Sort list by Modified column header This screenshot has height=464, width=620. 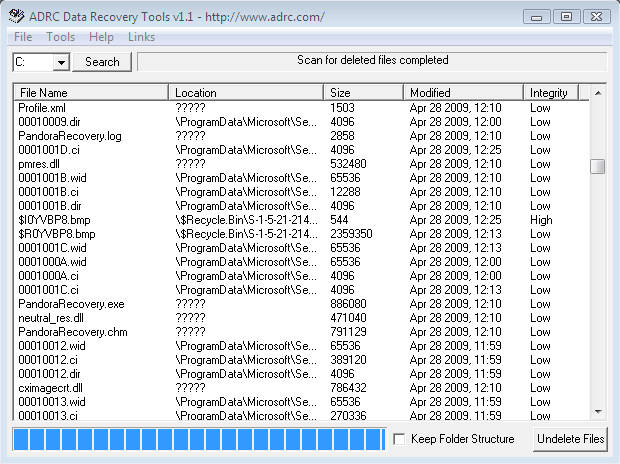point(464,93)
